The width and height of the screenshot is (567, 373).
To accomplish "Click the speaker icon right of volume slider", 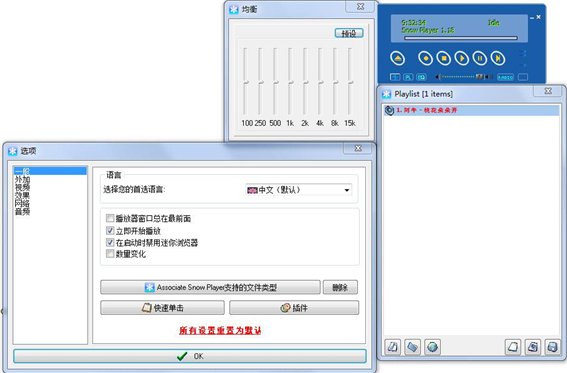I will pos(489,77).
